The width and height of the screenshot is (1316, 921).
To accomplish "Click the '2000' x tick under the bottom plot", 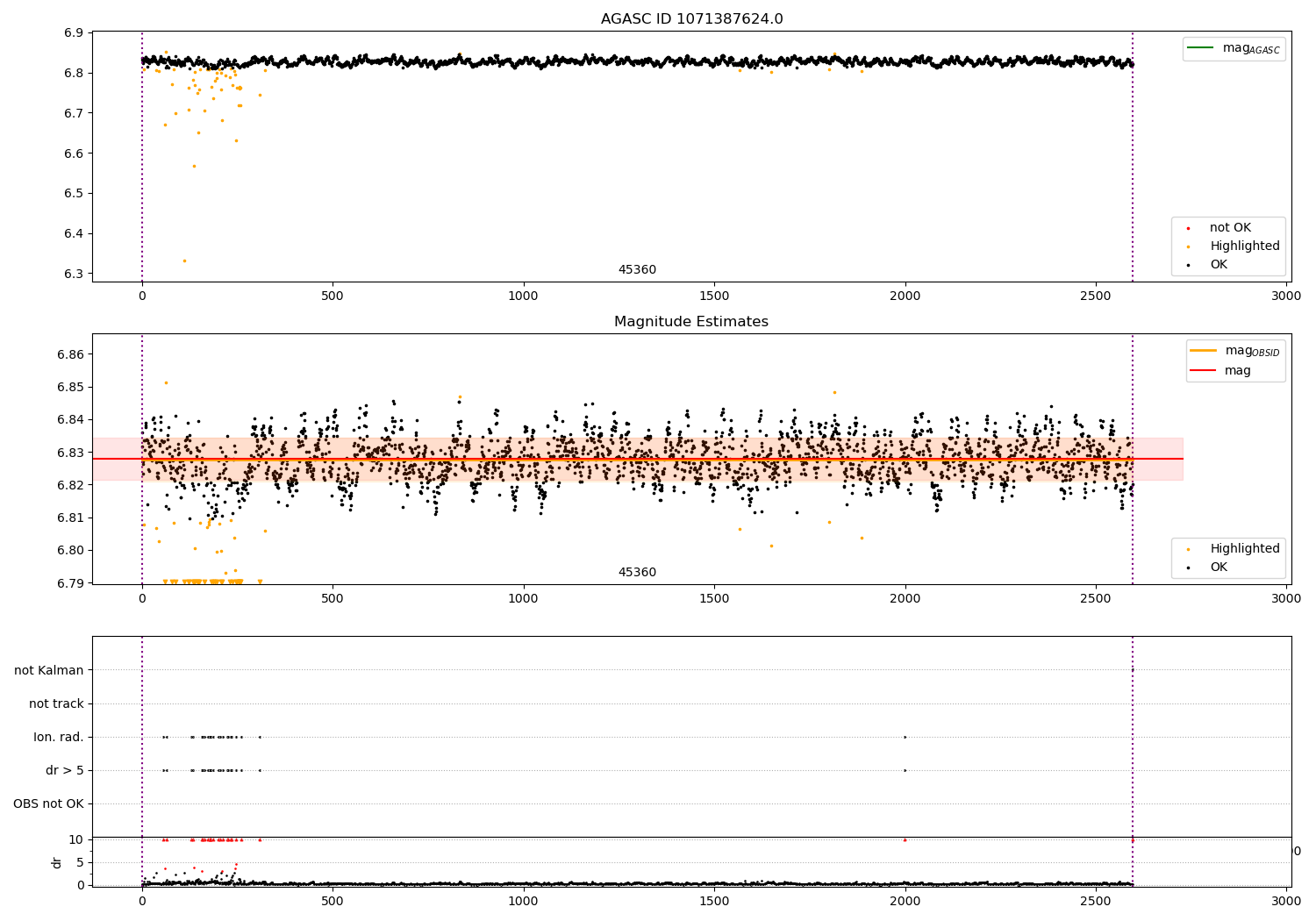I will click(x=905, y=900).
